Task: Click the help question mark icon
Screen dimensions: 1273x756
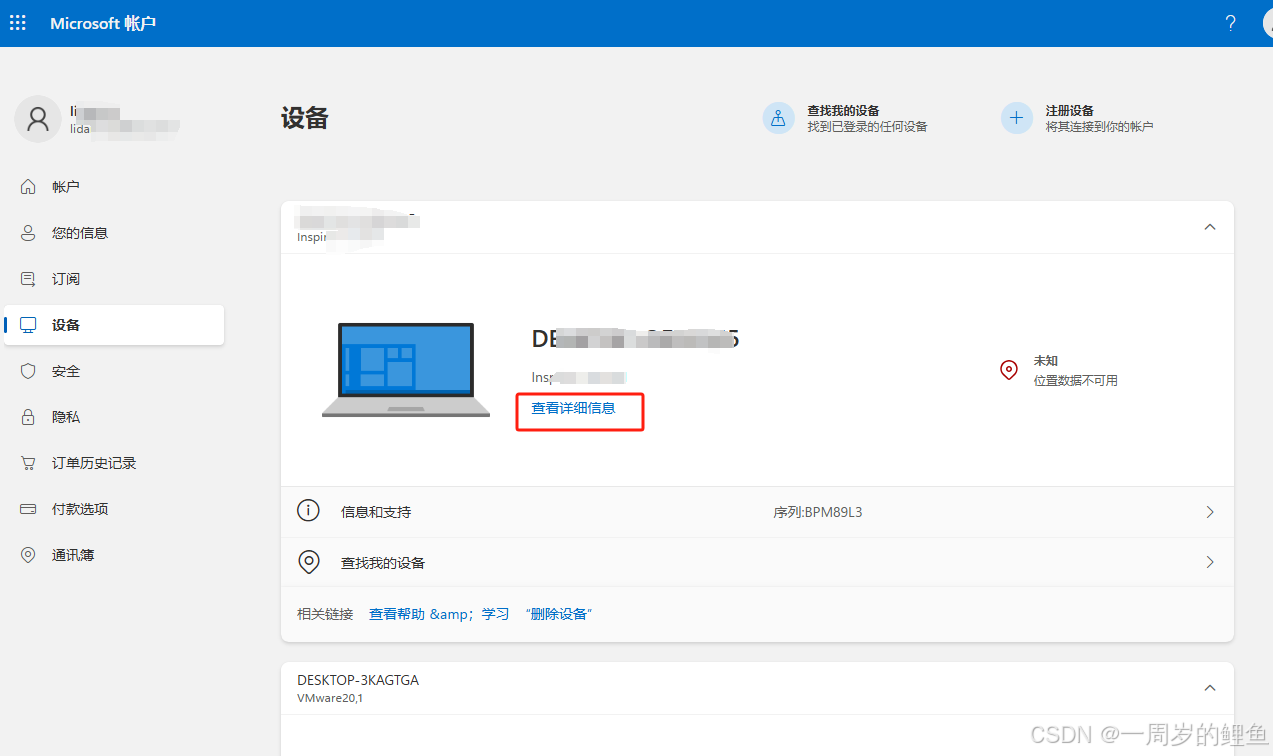Action: coord(1231,23)
